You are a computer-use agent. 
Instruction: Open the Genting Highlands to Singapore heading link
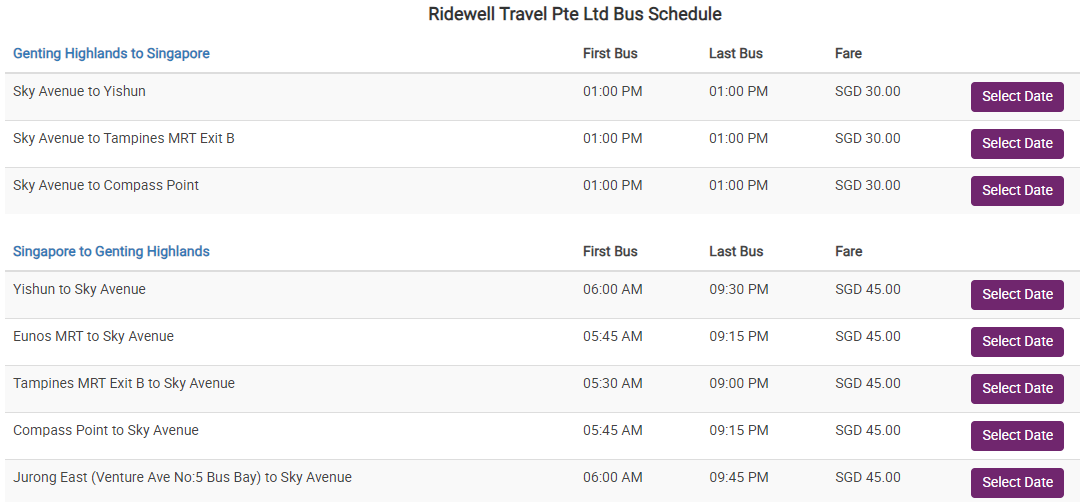tap(111, 53)
